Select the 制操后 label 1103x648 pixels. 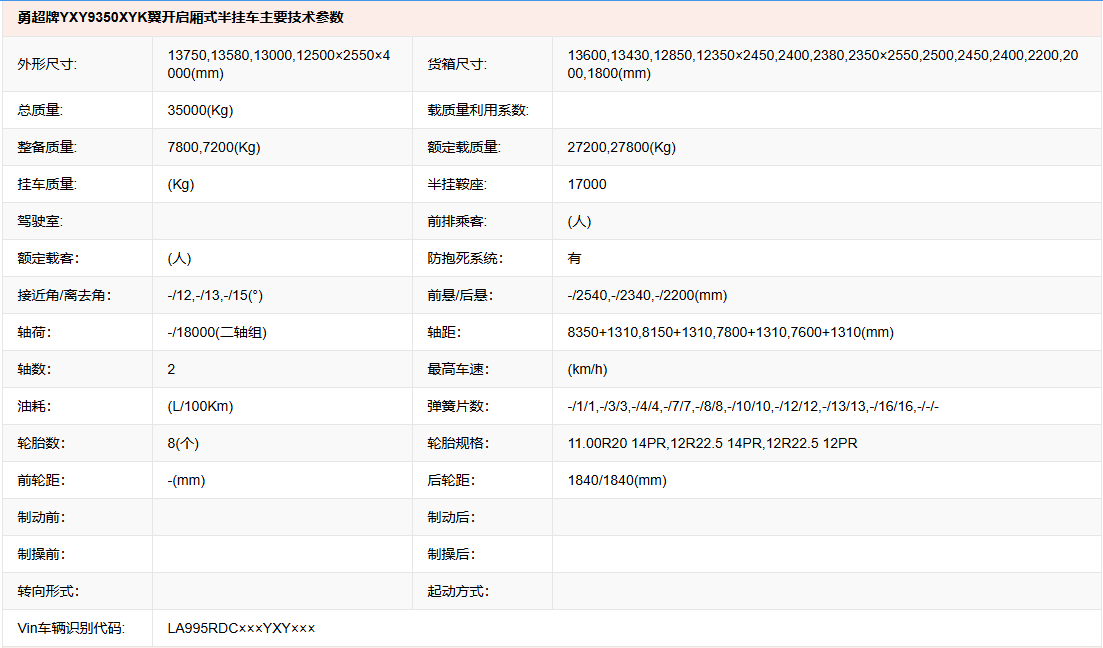point(451,554)
